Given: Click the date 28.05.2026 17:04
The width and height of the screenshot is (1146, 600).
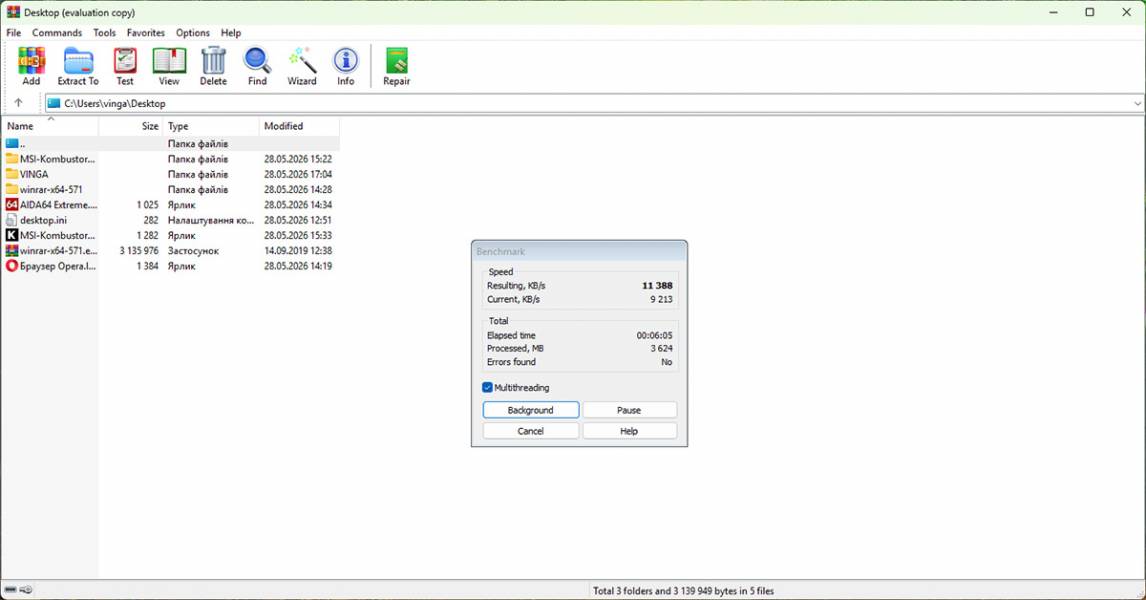Looking at the screenshot, I should pos(298,174).
